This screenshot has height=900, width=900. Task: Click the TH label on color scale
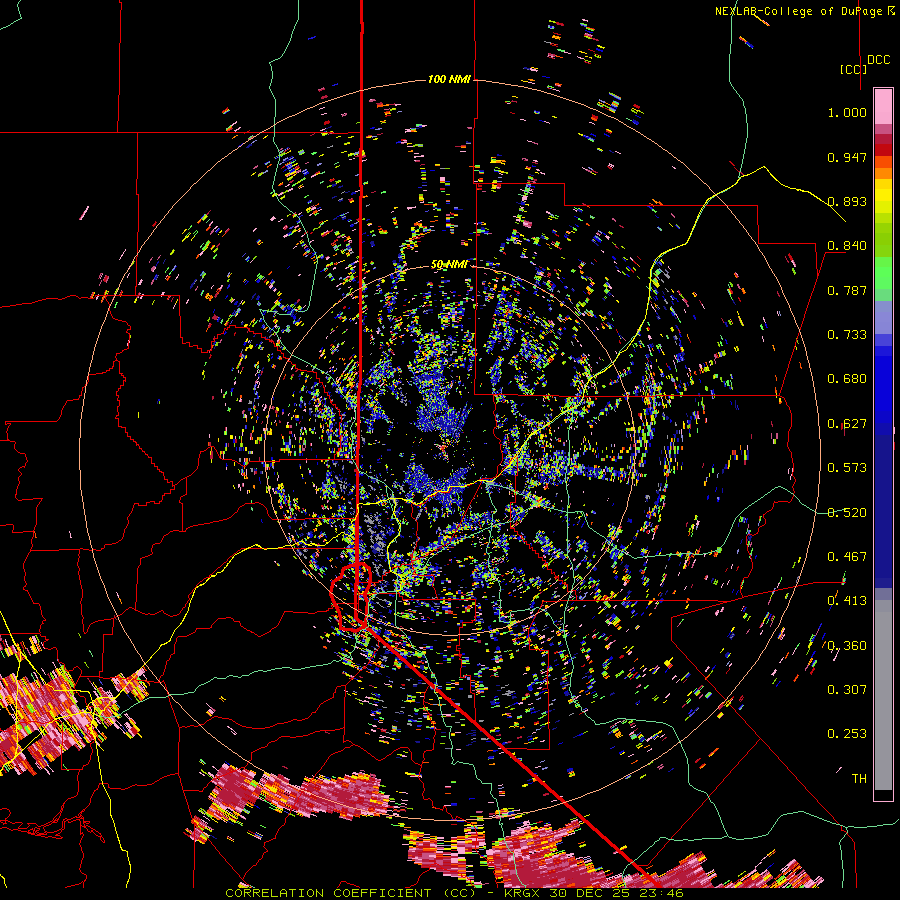tap(859, 779)
